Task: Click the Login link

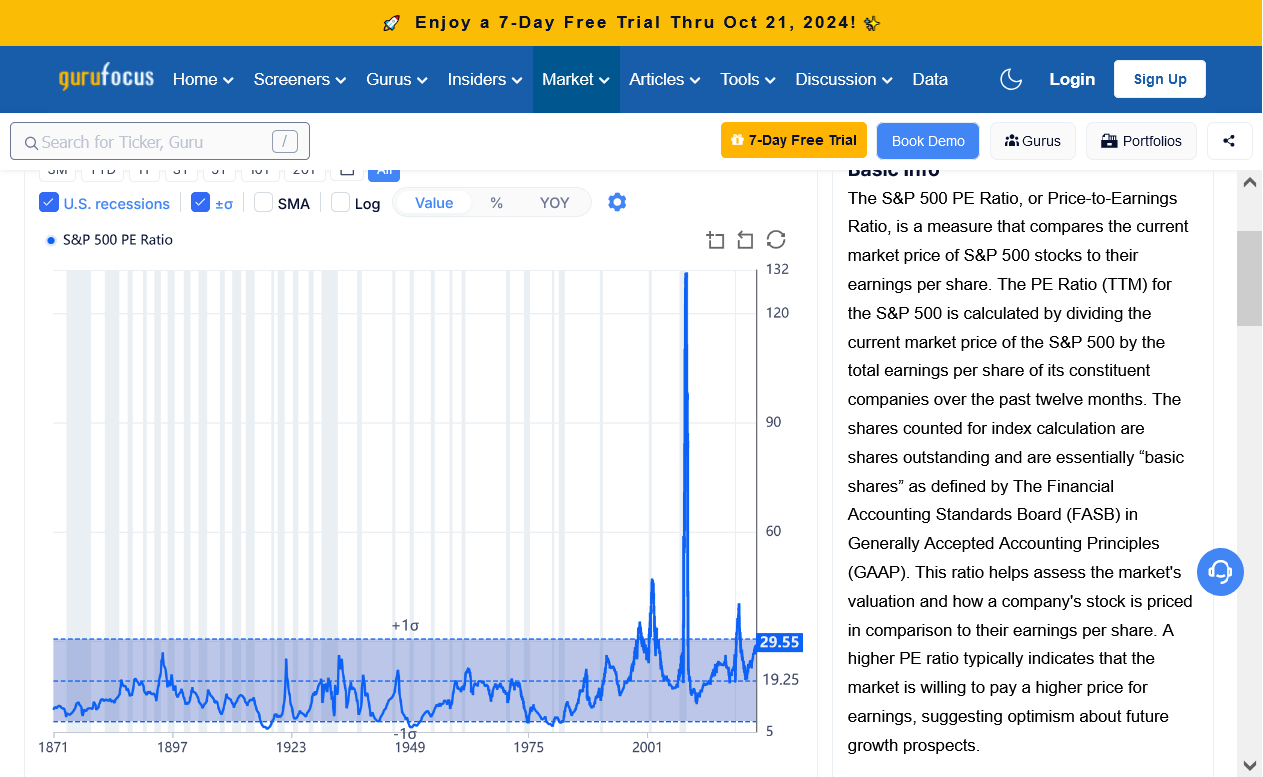Action: click(x=1072, y=79)
